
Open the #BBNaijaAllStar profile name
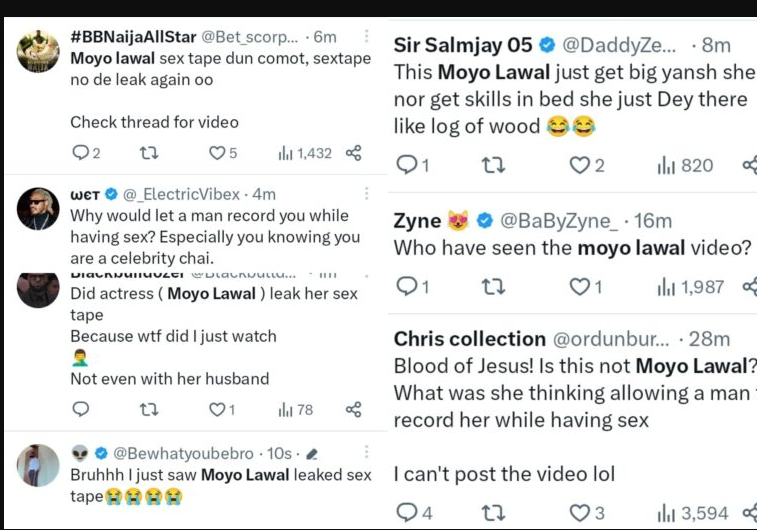(x=134, y=37)
